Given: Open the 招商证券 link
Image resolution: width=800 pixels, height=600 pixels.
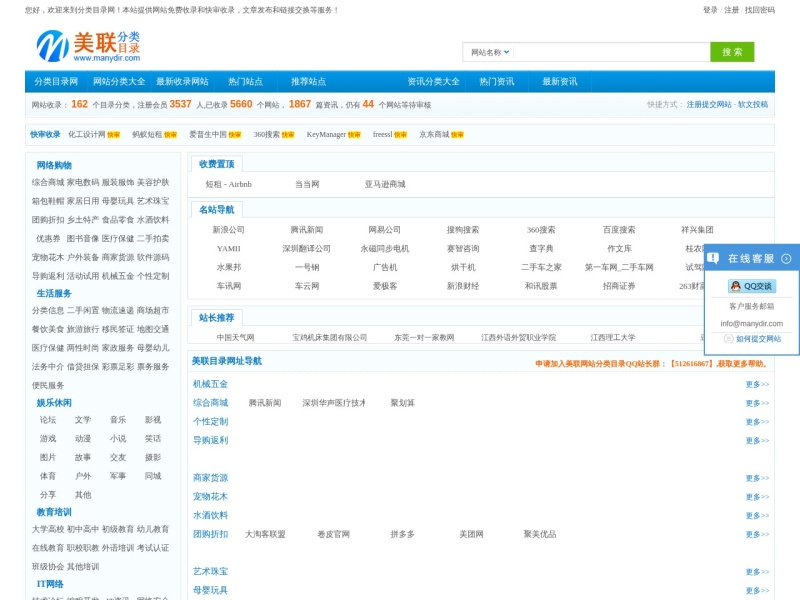Looking at the screenshot, I should (619, 286).
